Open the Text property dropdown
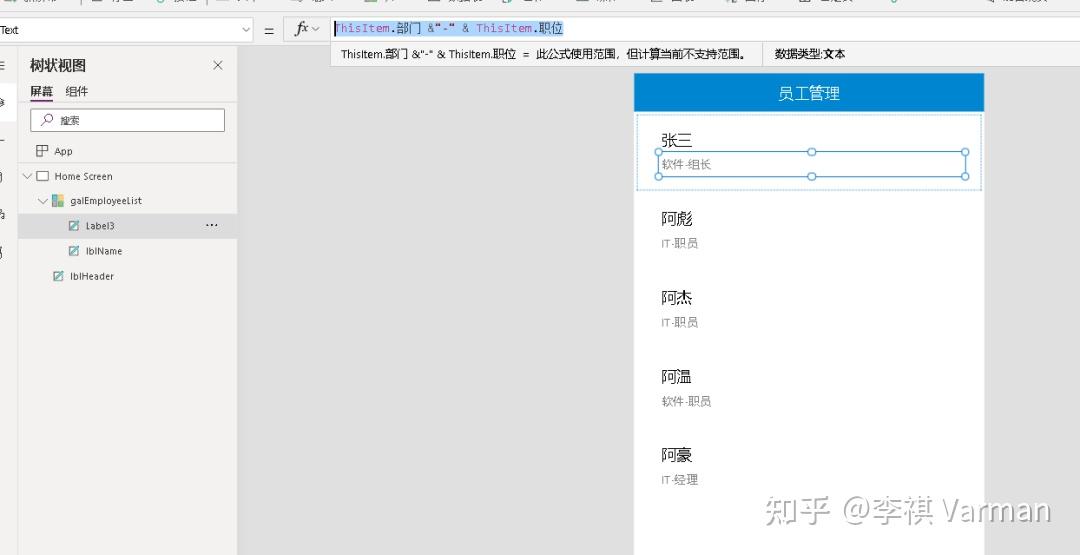The width and height of the screenshot is (1080, 555). 247,30
